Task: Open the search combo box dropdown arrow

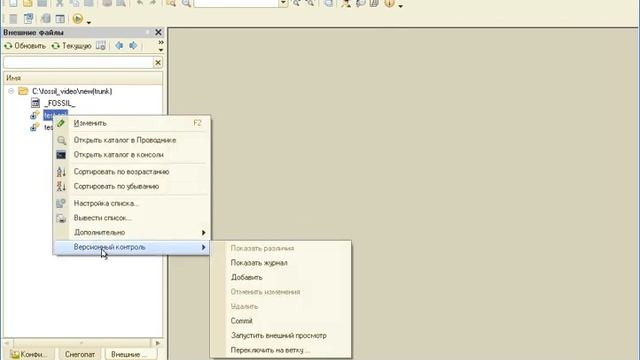Action: (283, 3)
